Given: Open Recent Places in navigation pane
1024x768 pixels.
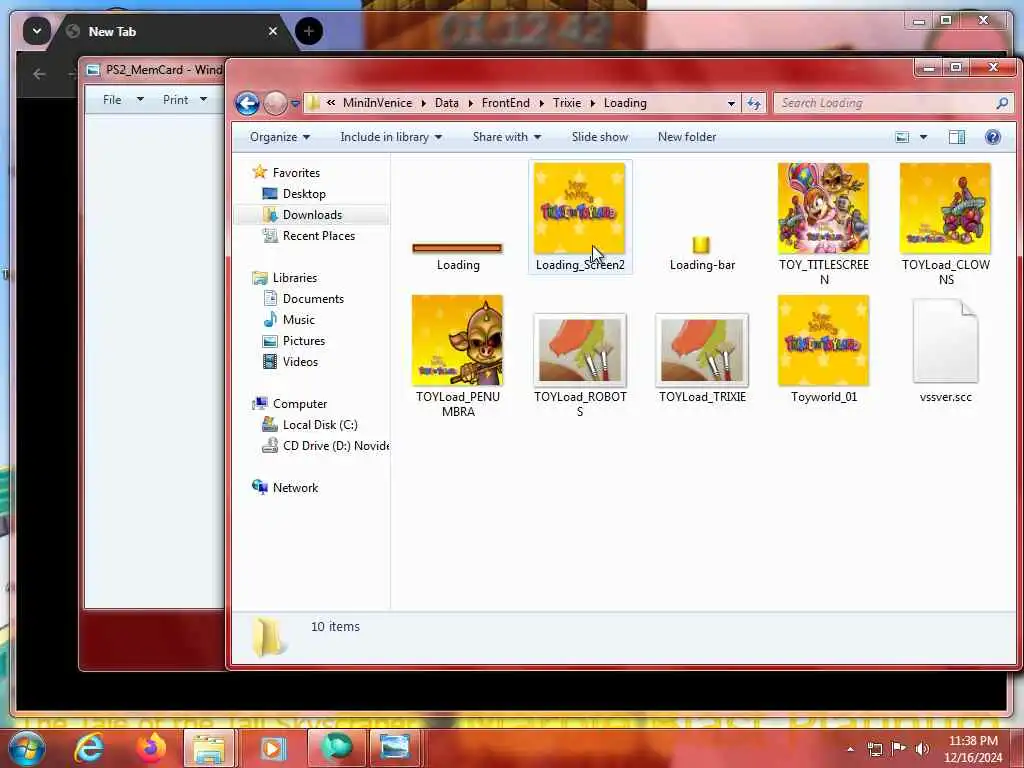Looking at the screenshot, I should (319, 236).
